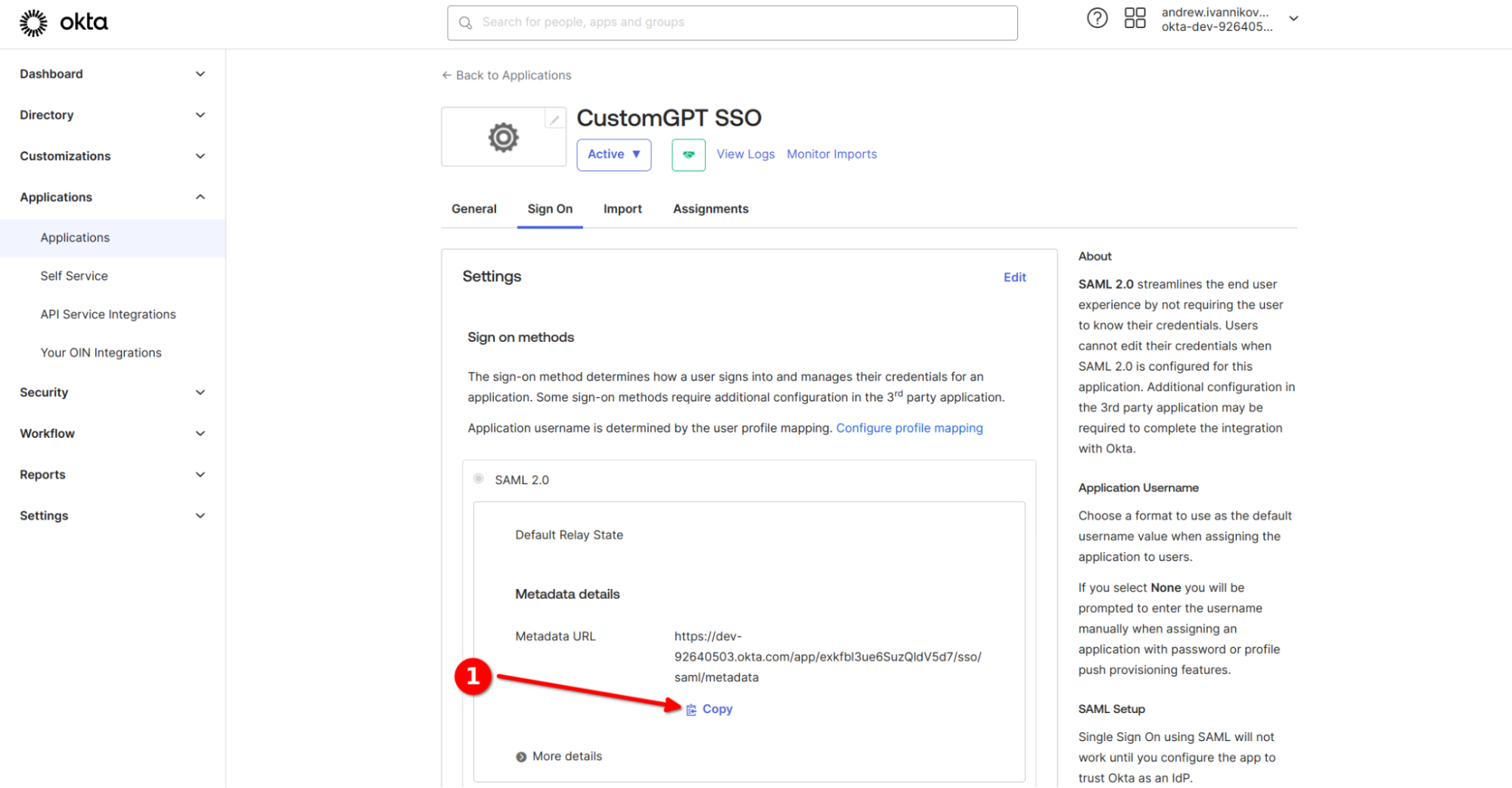Click the Sign on methods heading
This screenshot has width=1512, height=788.
pos(520,337)
